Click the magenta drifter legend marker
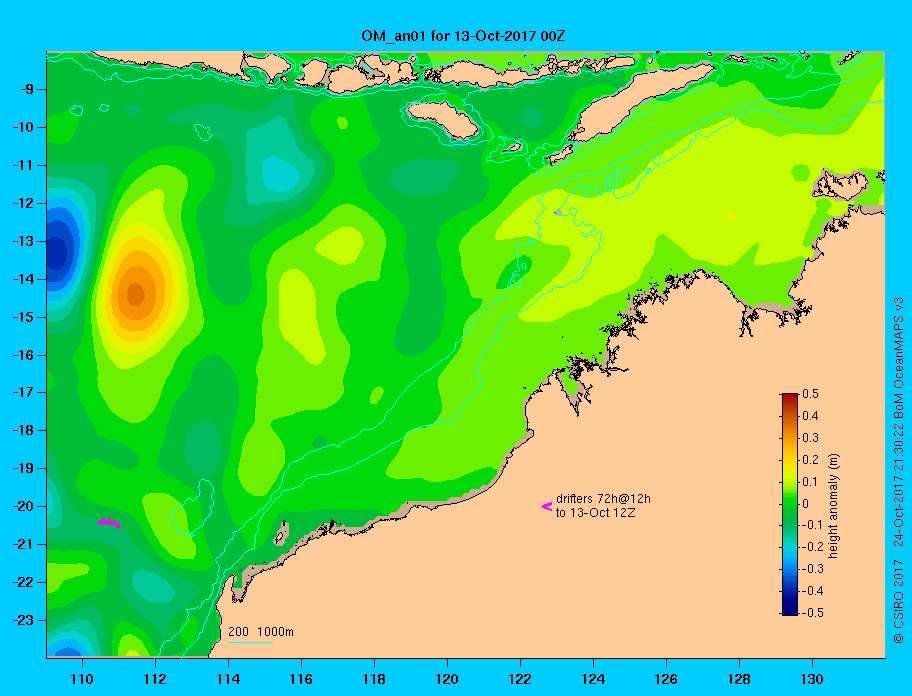 [x=547, y=506]
